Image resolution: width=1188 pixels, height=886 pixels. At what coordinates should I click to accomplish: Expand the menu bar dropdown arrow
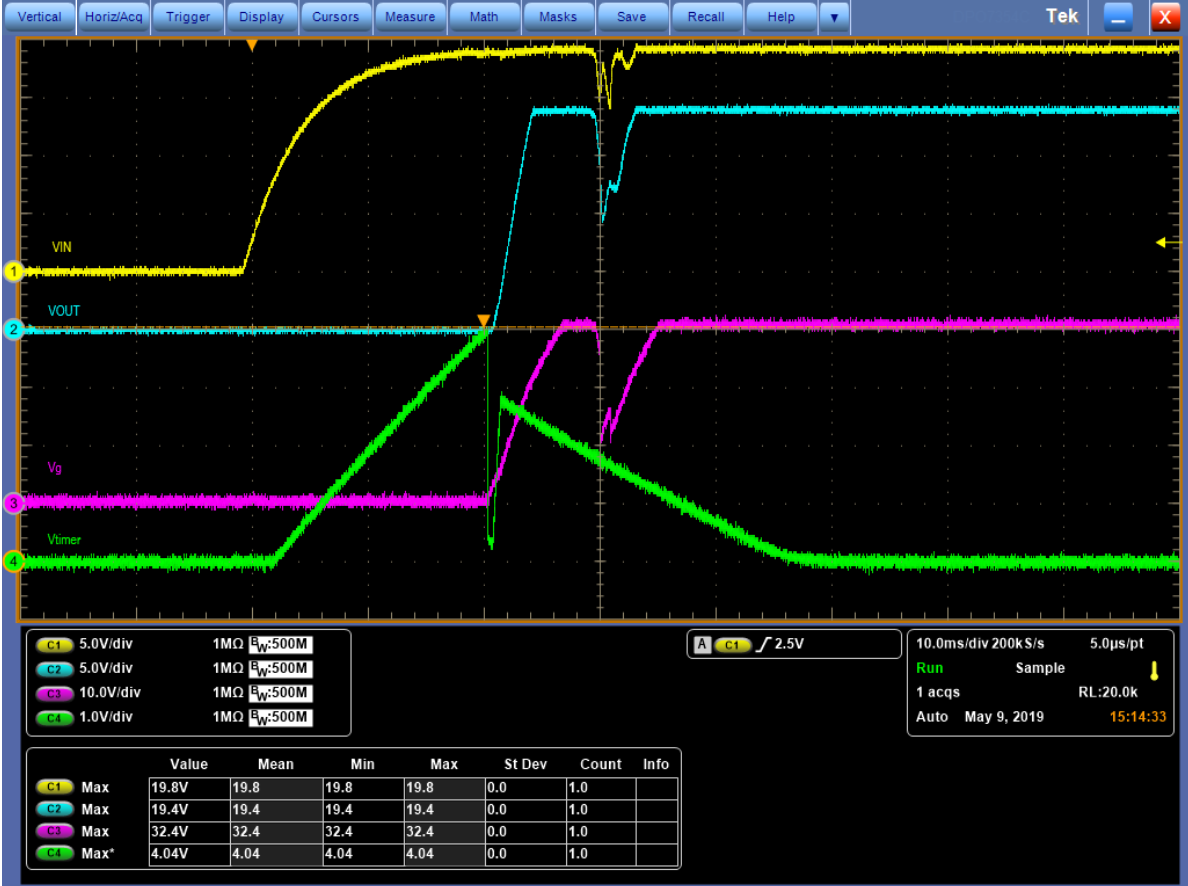click(x=834, y=17)
